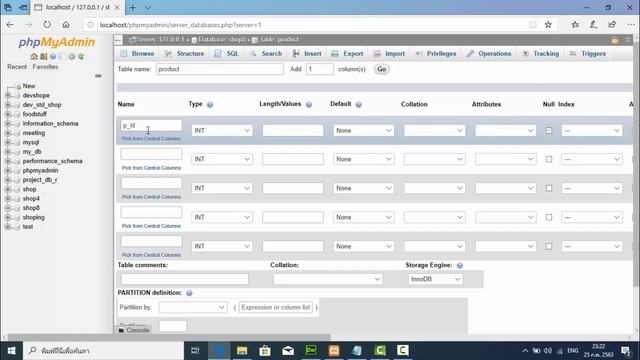
Task: Collapse all tree items in the sidebar
Action: coord(98,76)
